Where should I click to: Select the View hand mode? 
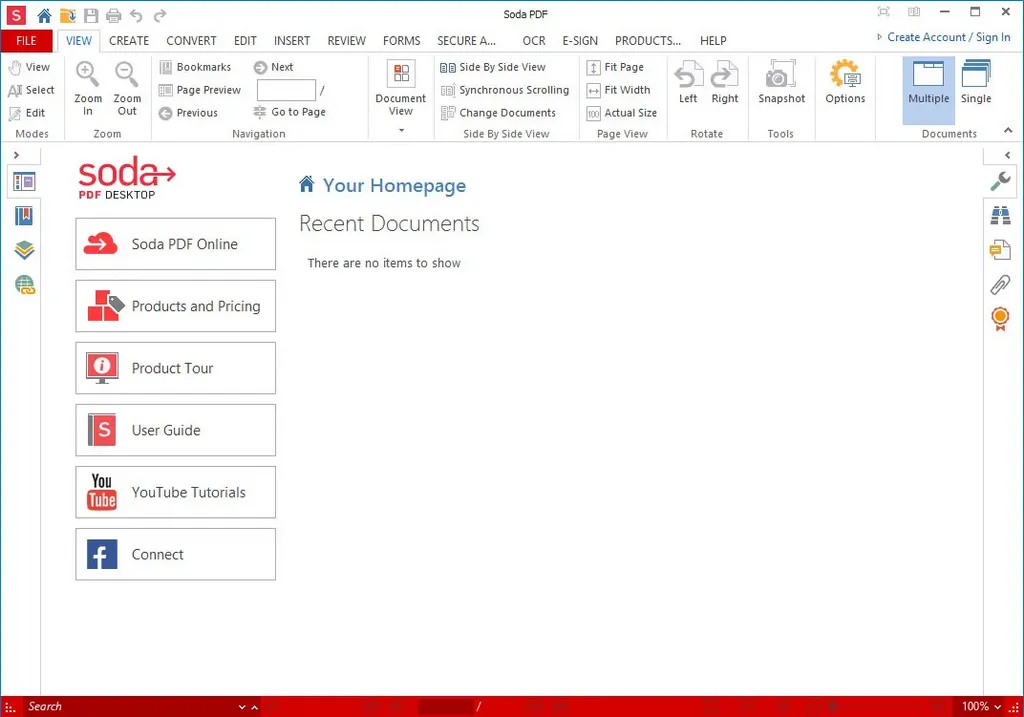[29, 67]
